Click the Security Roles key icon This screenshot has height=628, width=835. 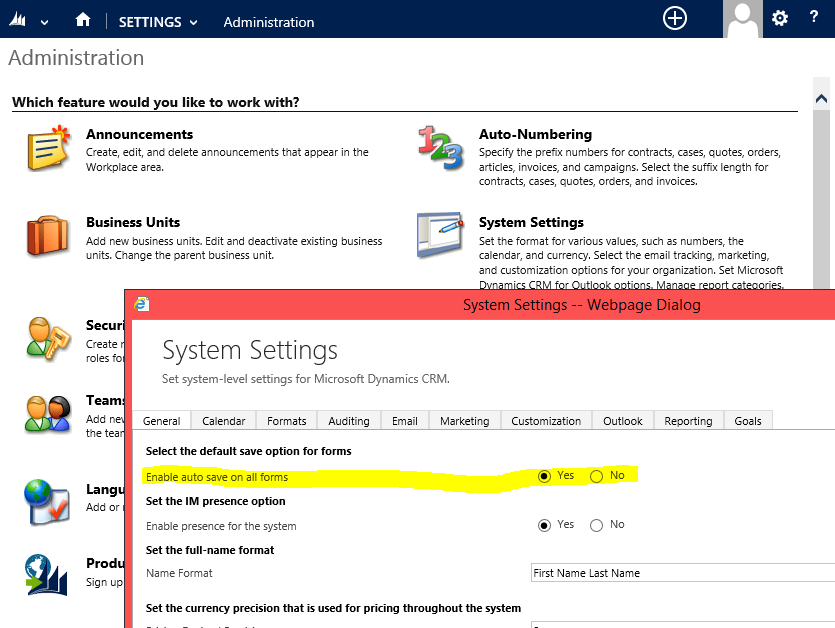48,338
